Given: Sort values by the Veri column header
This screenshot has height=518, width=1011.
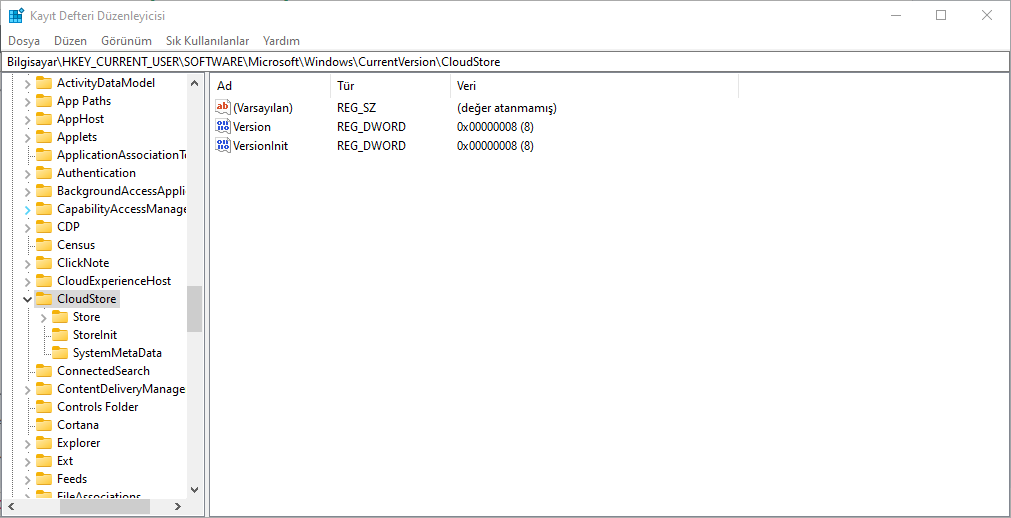Looking at the screenshot, I should click(594, 86).
